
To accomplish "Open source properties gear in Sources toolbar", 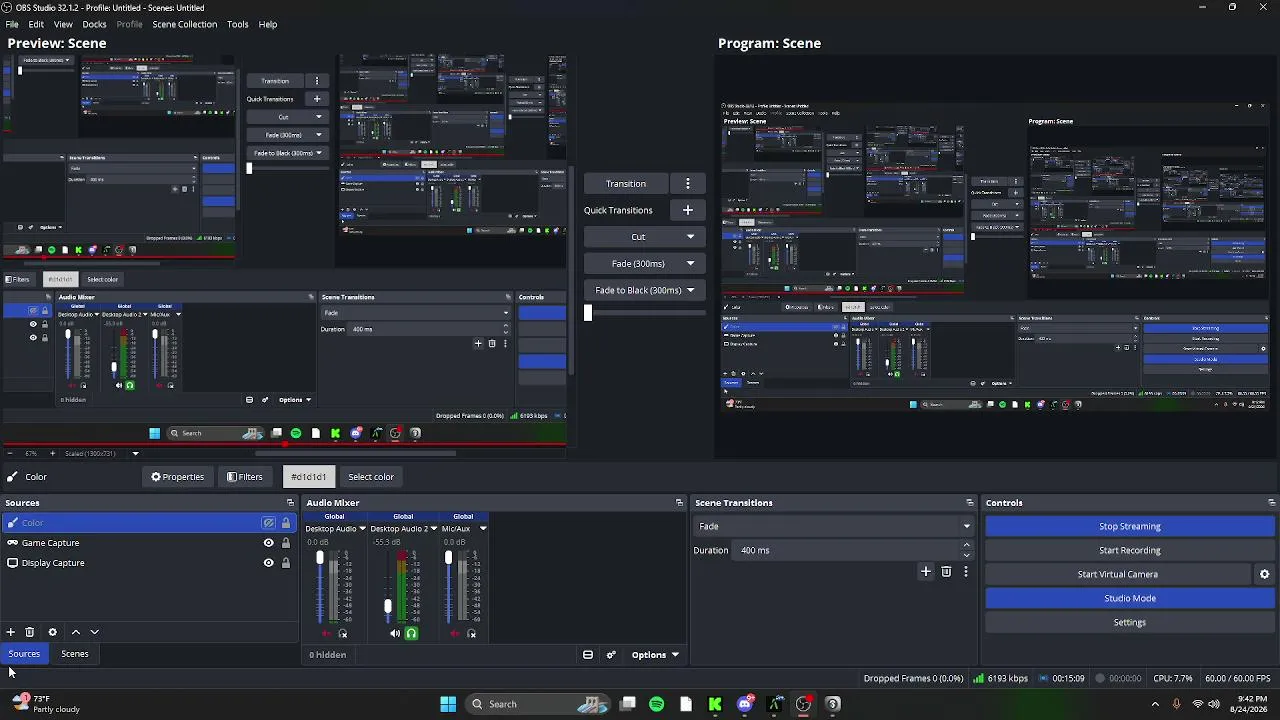I will 53,632.
